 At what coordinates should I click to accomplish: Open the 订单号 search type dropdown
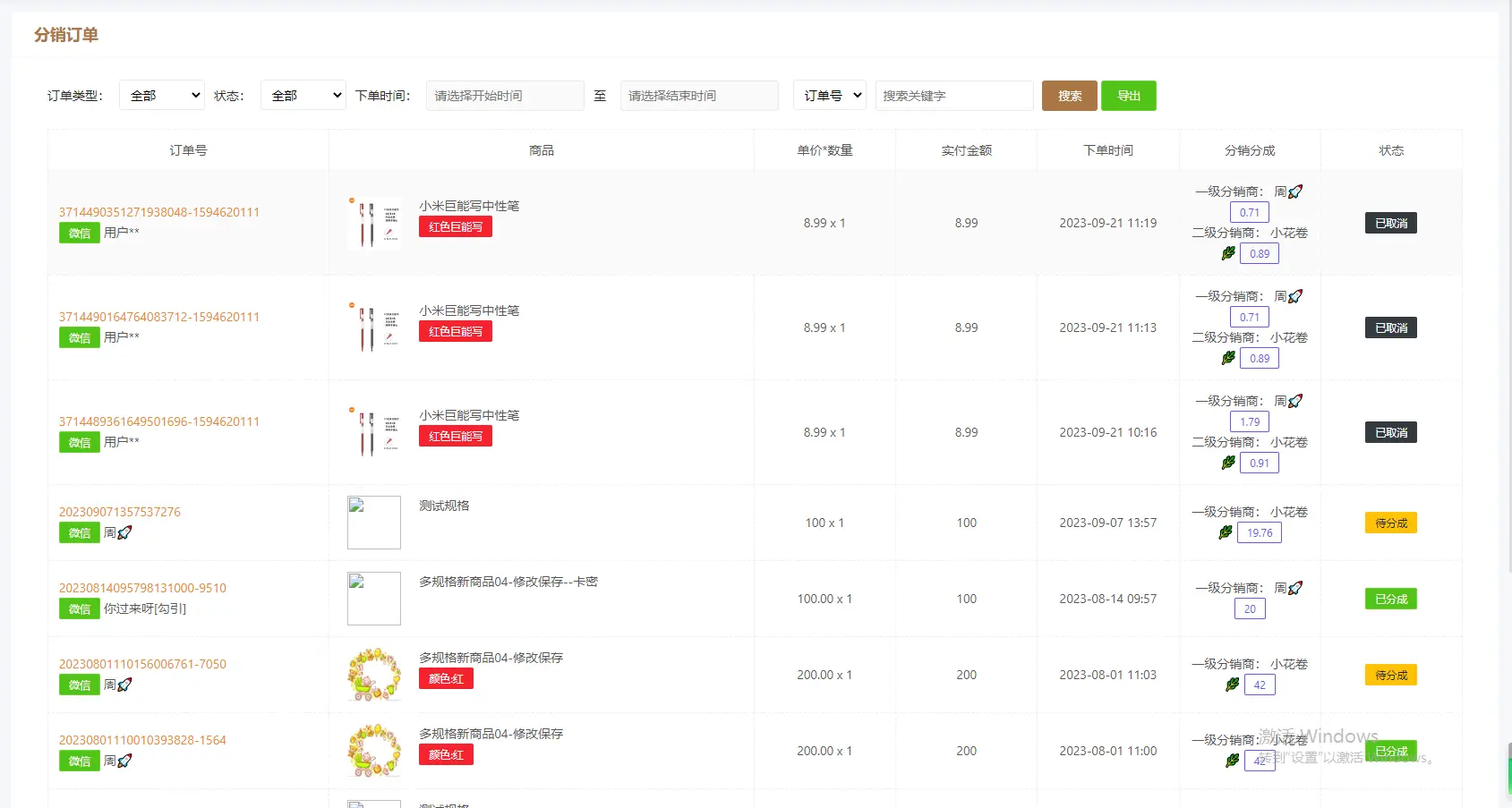pyautogui.click(x=829, y=96)
